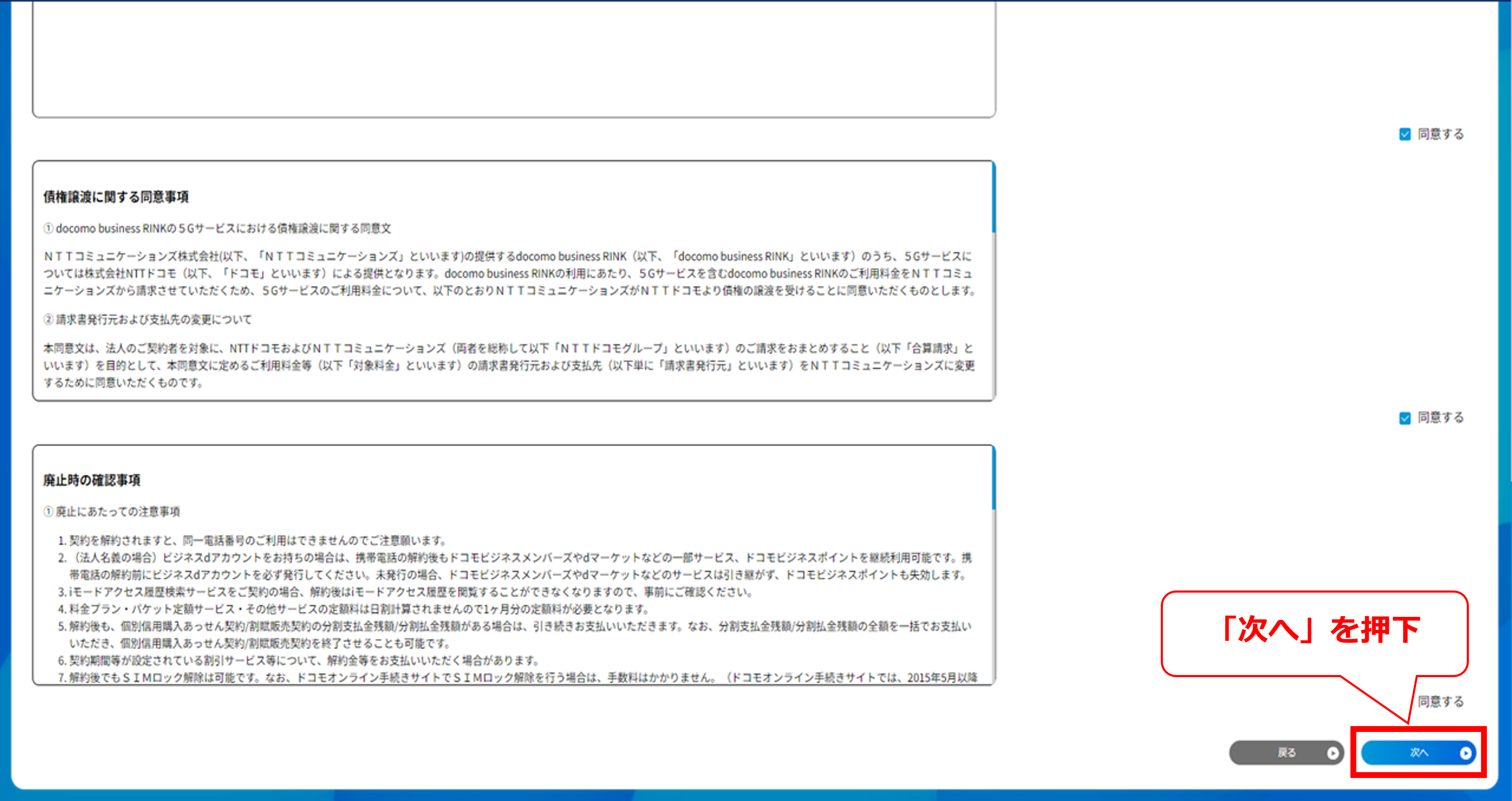Click 同意する label below 廃止時の確認事項 box
Screen dimensions: 1512x801
[x=1440, y=701]
